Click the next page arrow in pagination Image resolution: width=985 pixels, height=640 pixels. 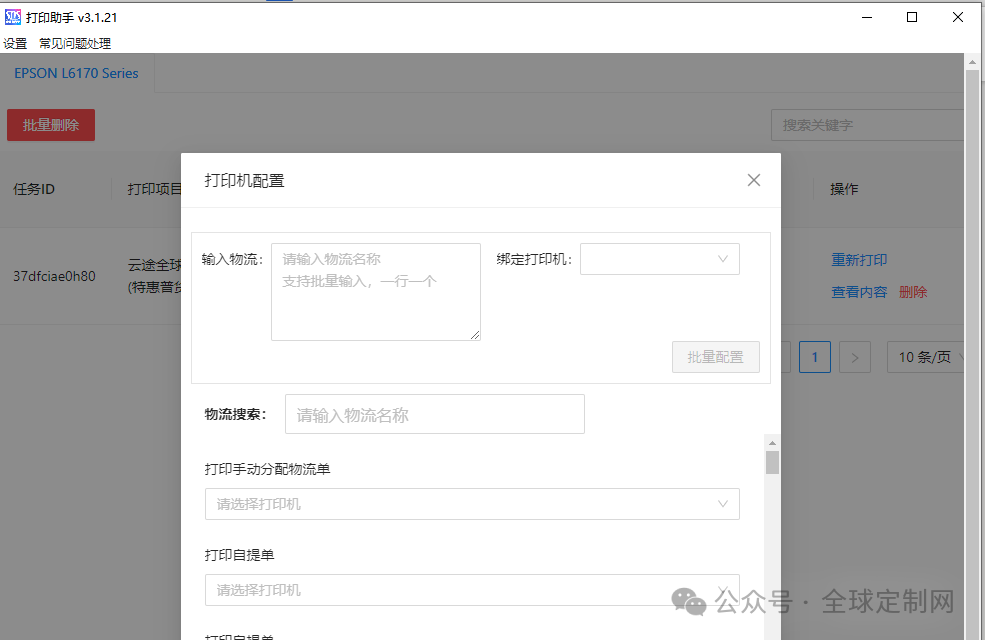pyautogui.click(x=855, y=357)
